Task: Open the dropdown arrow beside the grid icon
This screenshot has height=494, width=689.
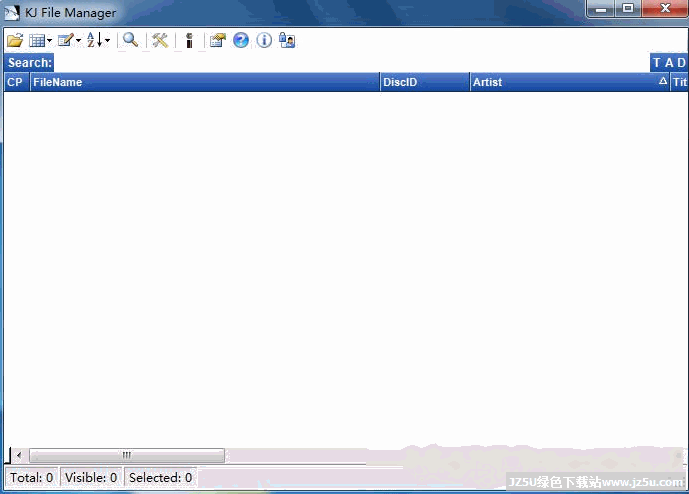Action: [49, 40]
